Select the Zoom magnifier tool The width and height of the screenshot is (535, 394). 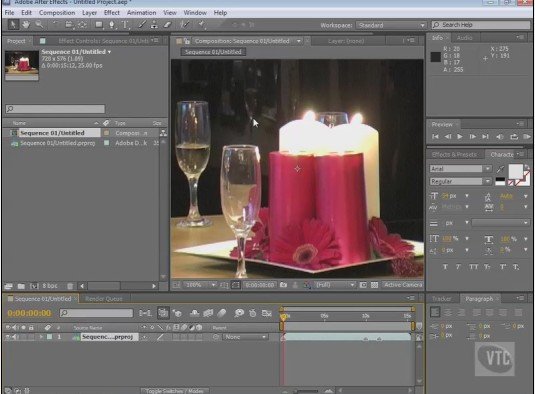(39, 25)
